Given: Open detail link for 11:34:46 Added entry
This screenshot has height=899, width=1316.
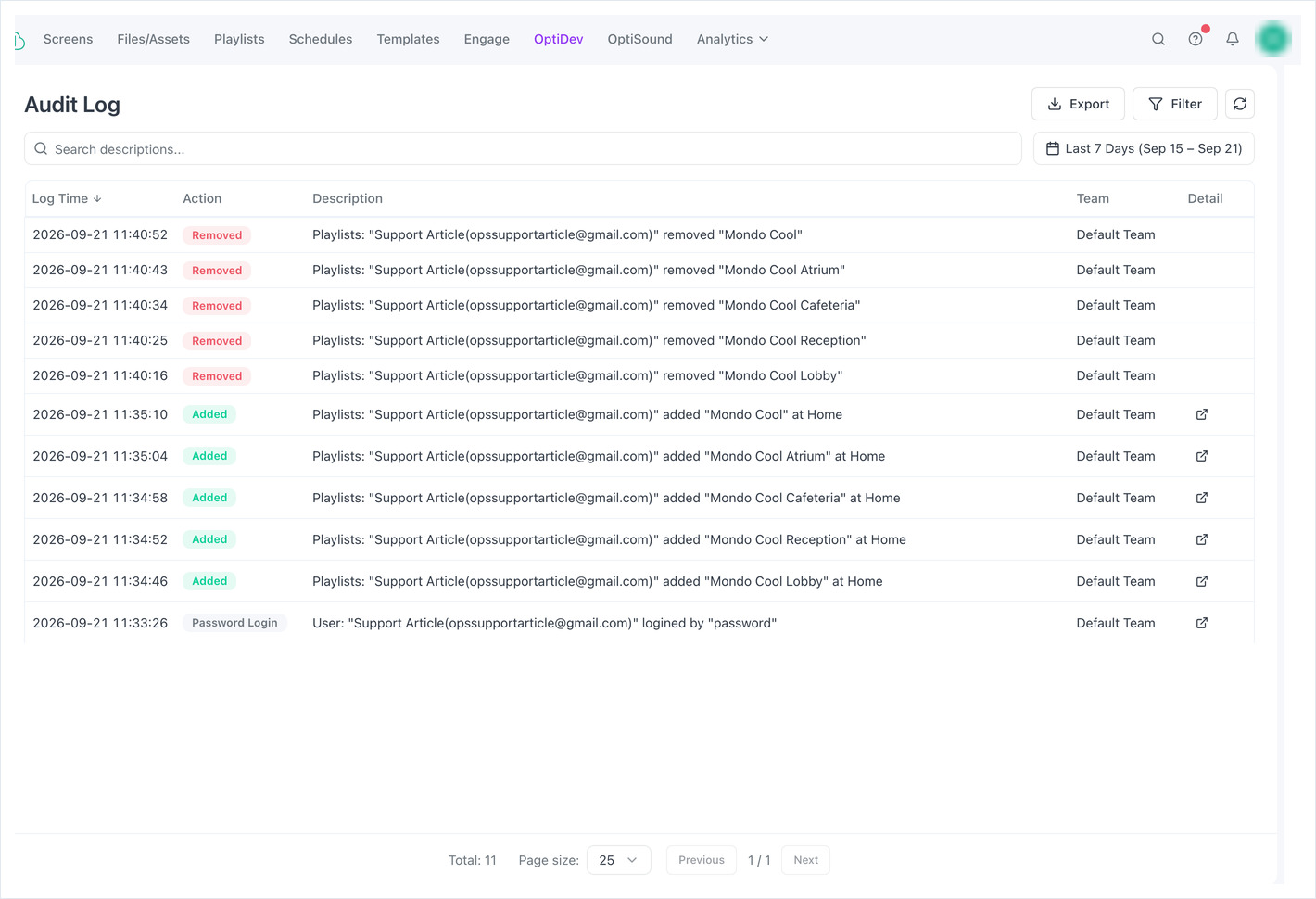Looking at the screenshot, I should click(1202, 581).
